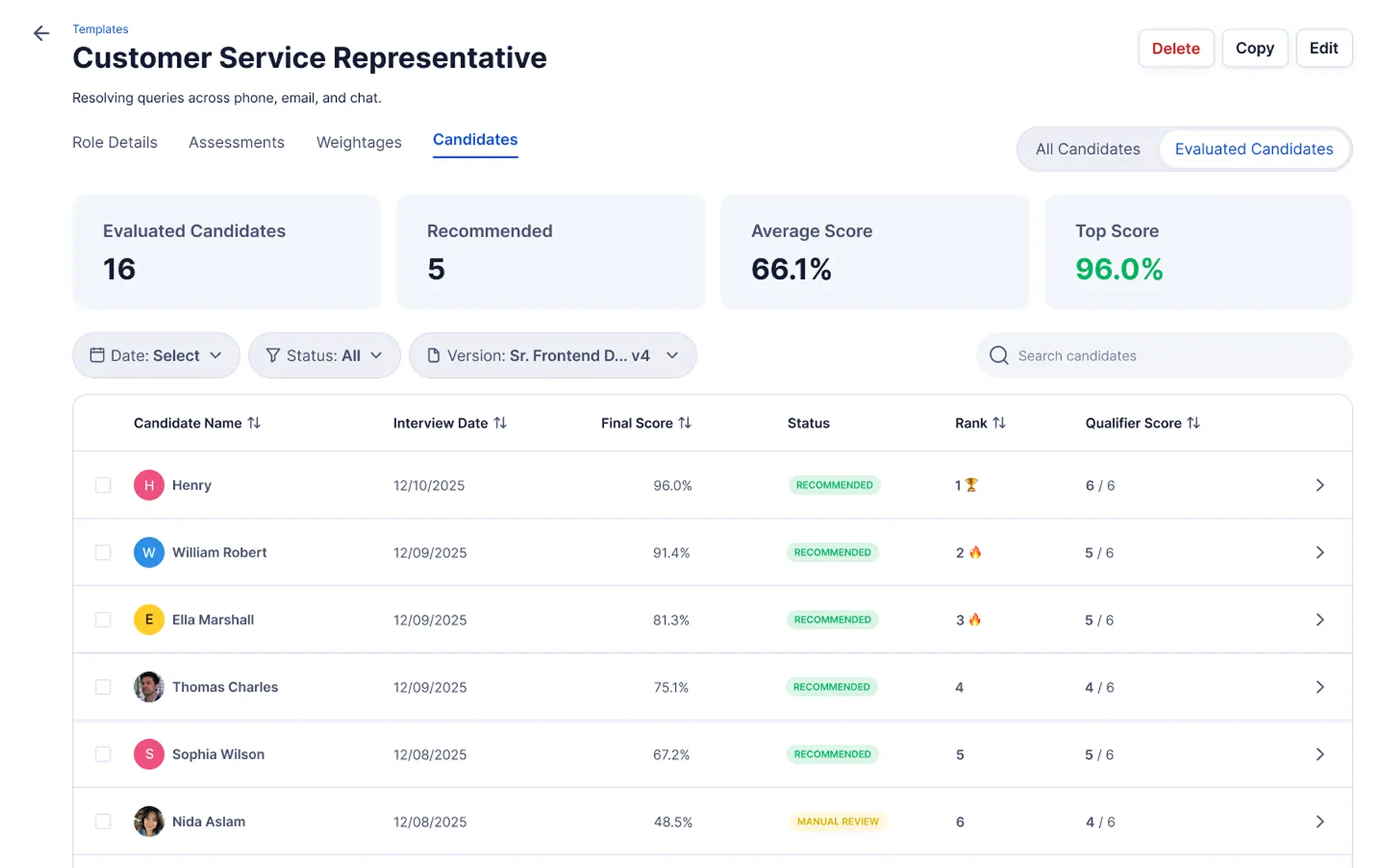Check the box for Nida Aslam

coord(103,821)
